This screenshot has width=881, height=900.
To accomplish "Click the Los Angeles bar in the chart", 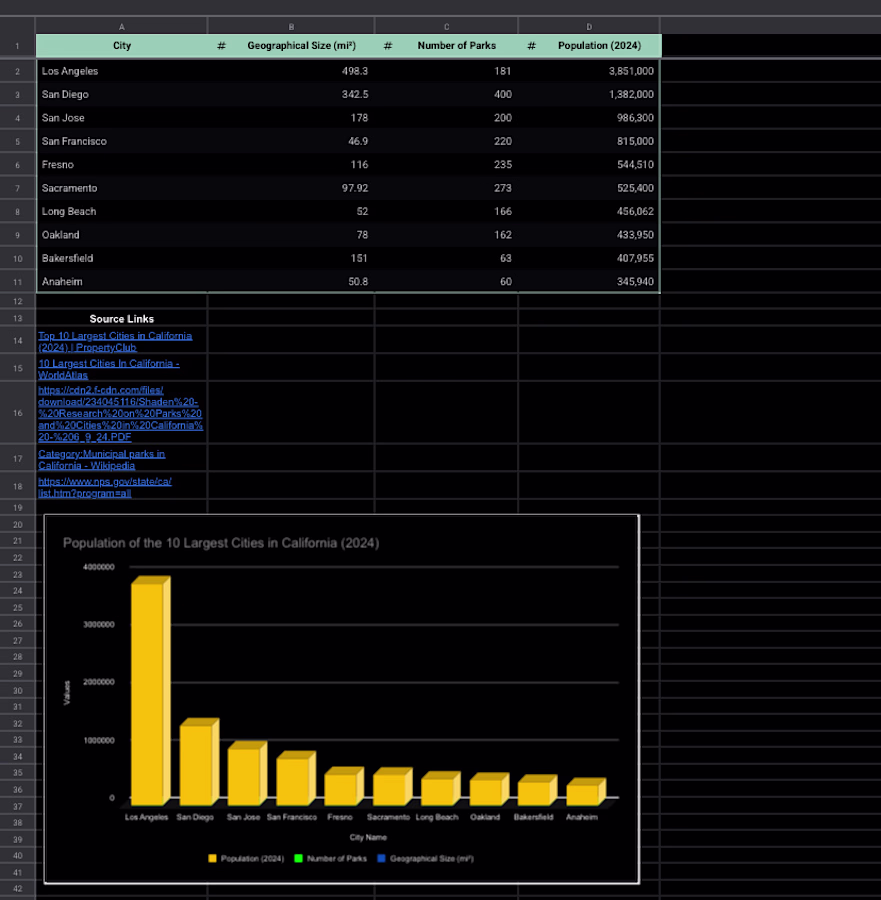I will (x=150, y=690).
